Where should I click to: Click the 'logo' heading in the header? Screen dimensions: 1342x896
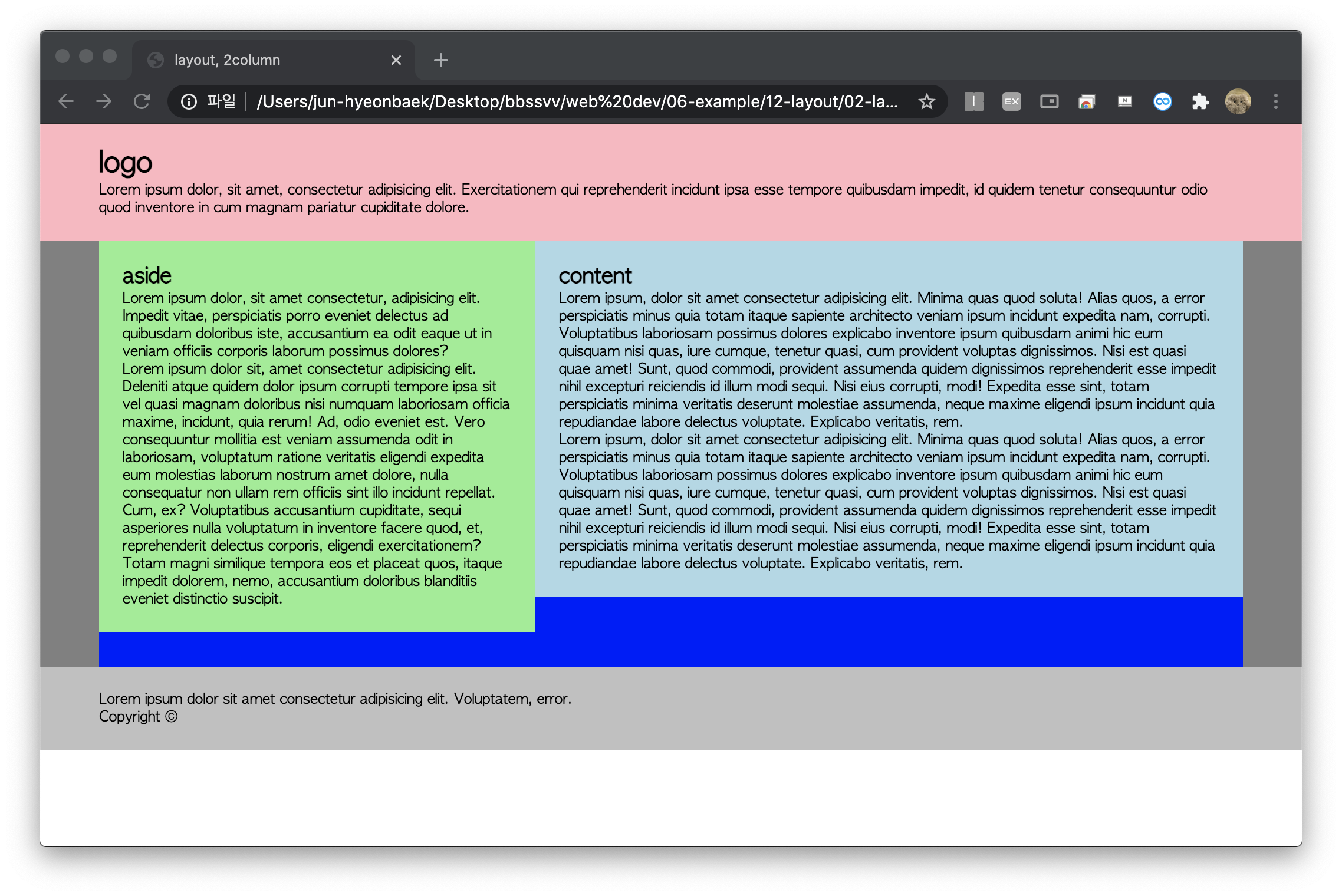[125, 162]
